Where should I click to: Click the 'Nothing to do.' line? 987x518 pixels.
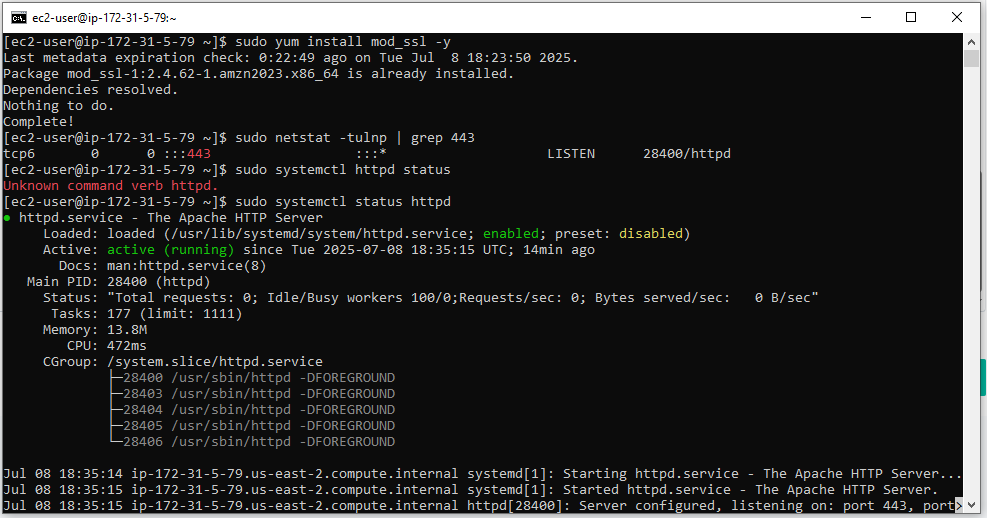click(x=59, y=106)
